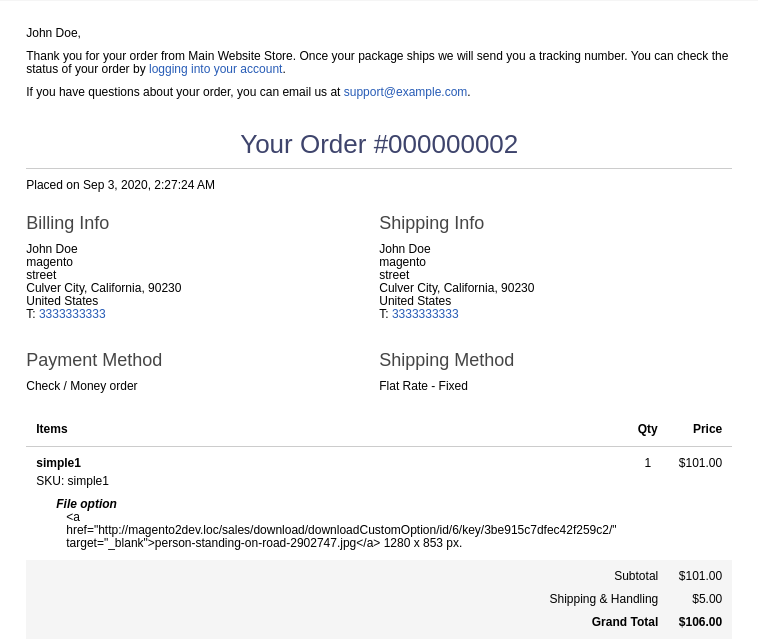Click the shipping phone number 3333333333
The height and width of the screenshot is (643, 760).
click(425, 314)
